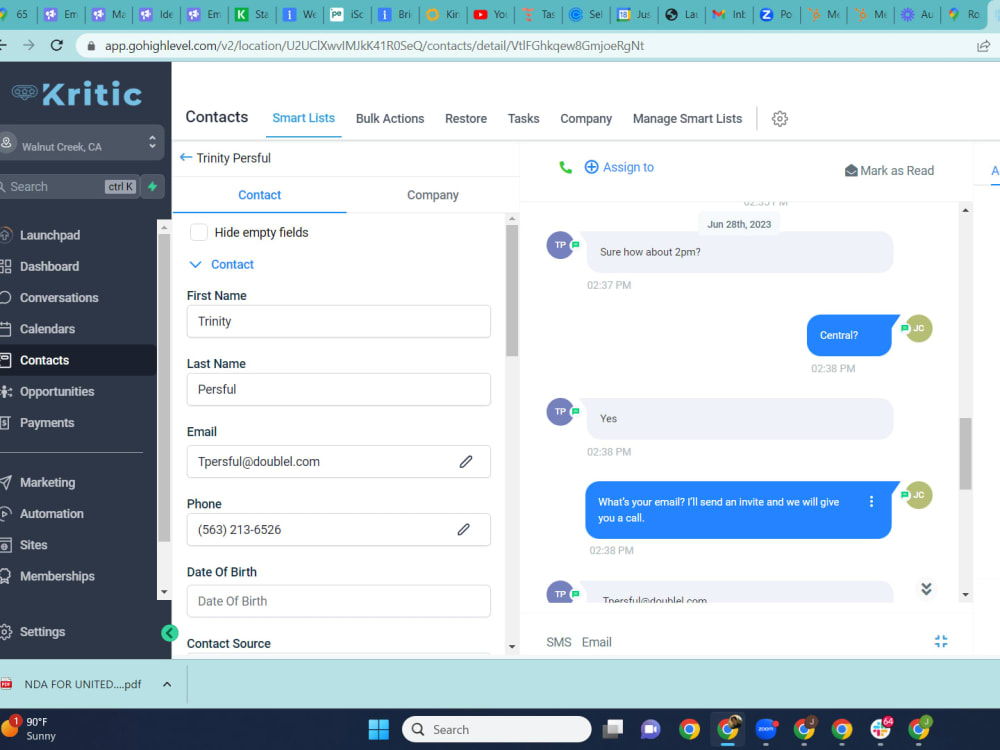Open Launchpad in the sidebar

[x=50, y=235]
